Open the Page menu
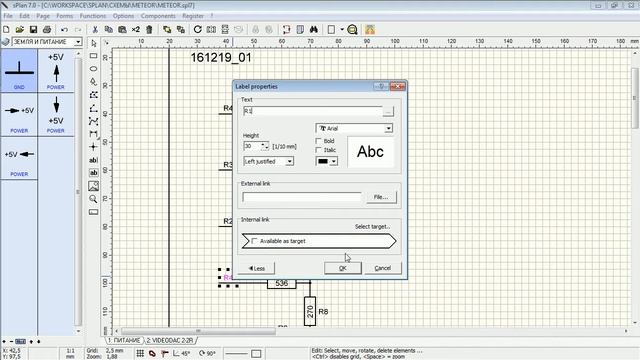Image resolution: width=640 pixels, height=360 pixels. pyautogui.click(x=43, y=16)
